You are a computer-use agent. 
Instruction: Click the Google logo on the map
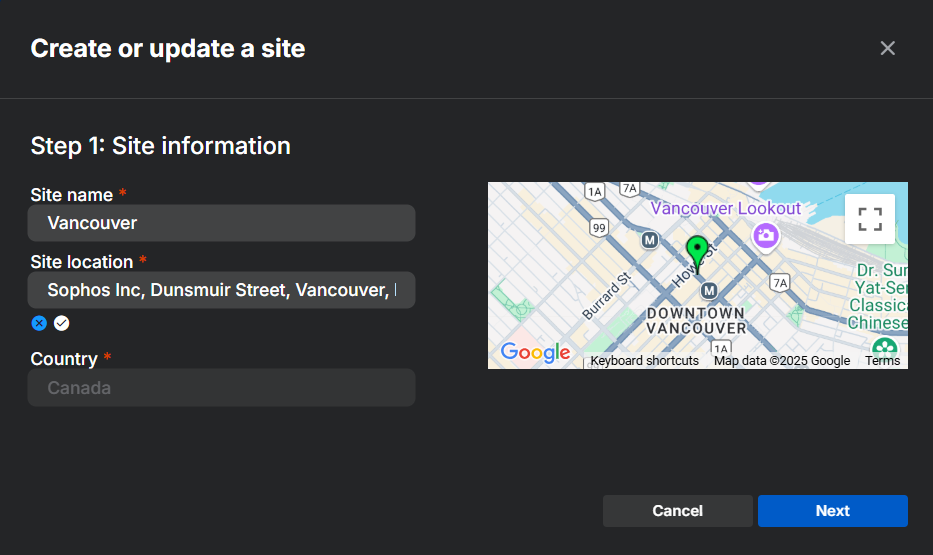(535, 352)
